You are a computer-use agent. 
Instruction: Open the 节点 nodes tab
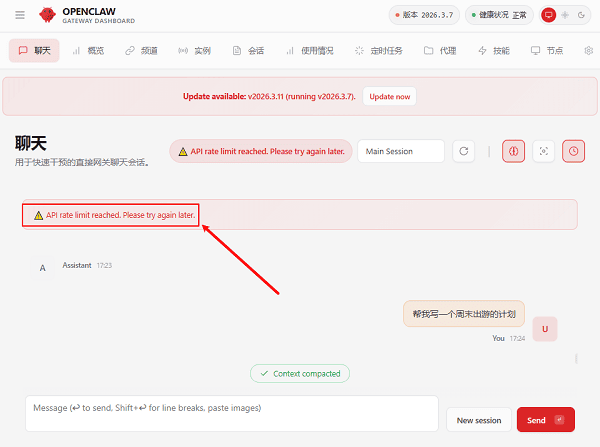pos(547,51)
